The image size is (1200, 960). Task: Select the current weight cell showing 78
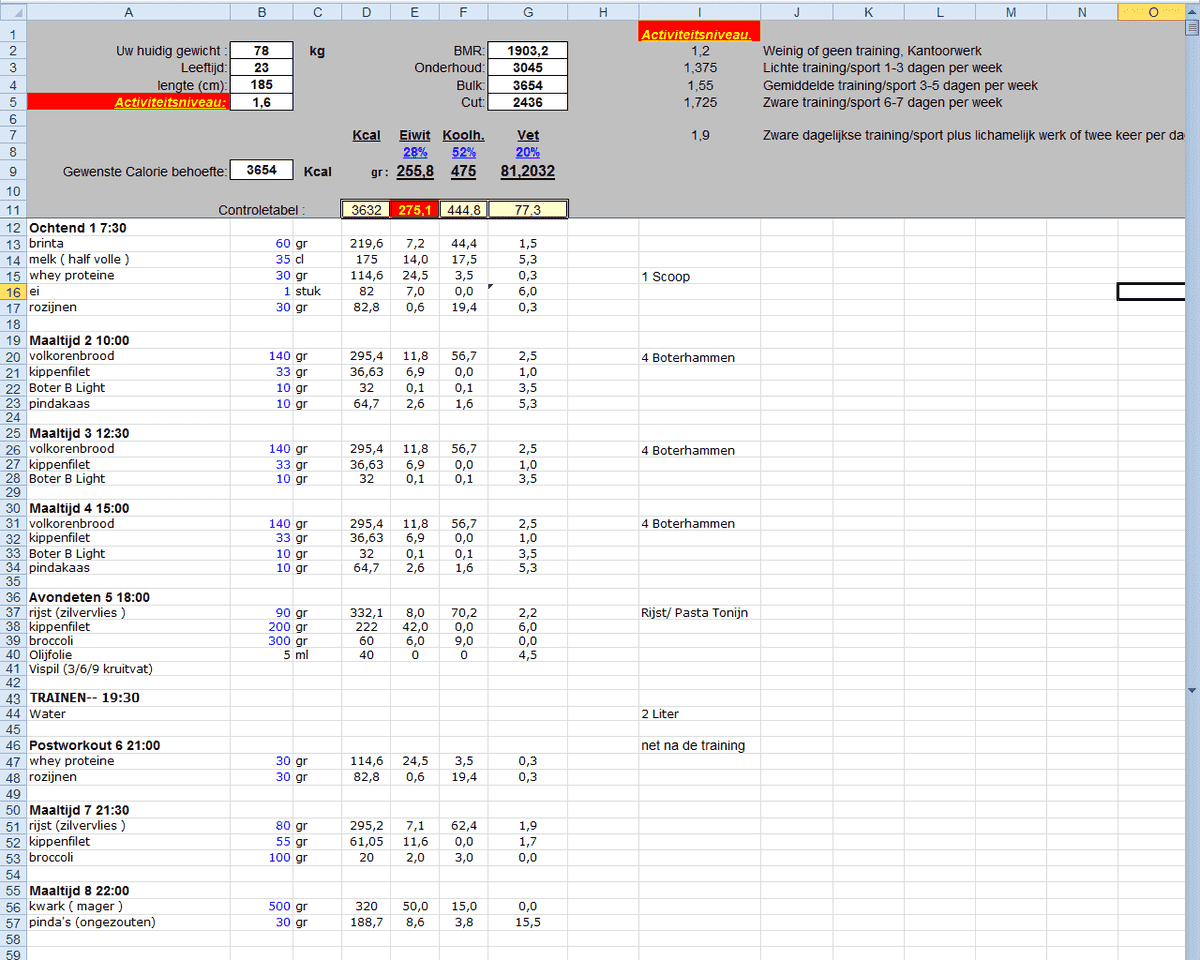click(x=261, y=50)
